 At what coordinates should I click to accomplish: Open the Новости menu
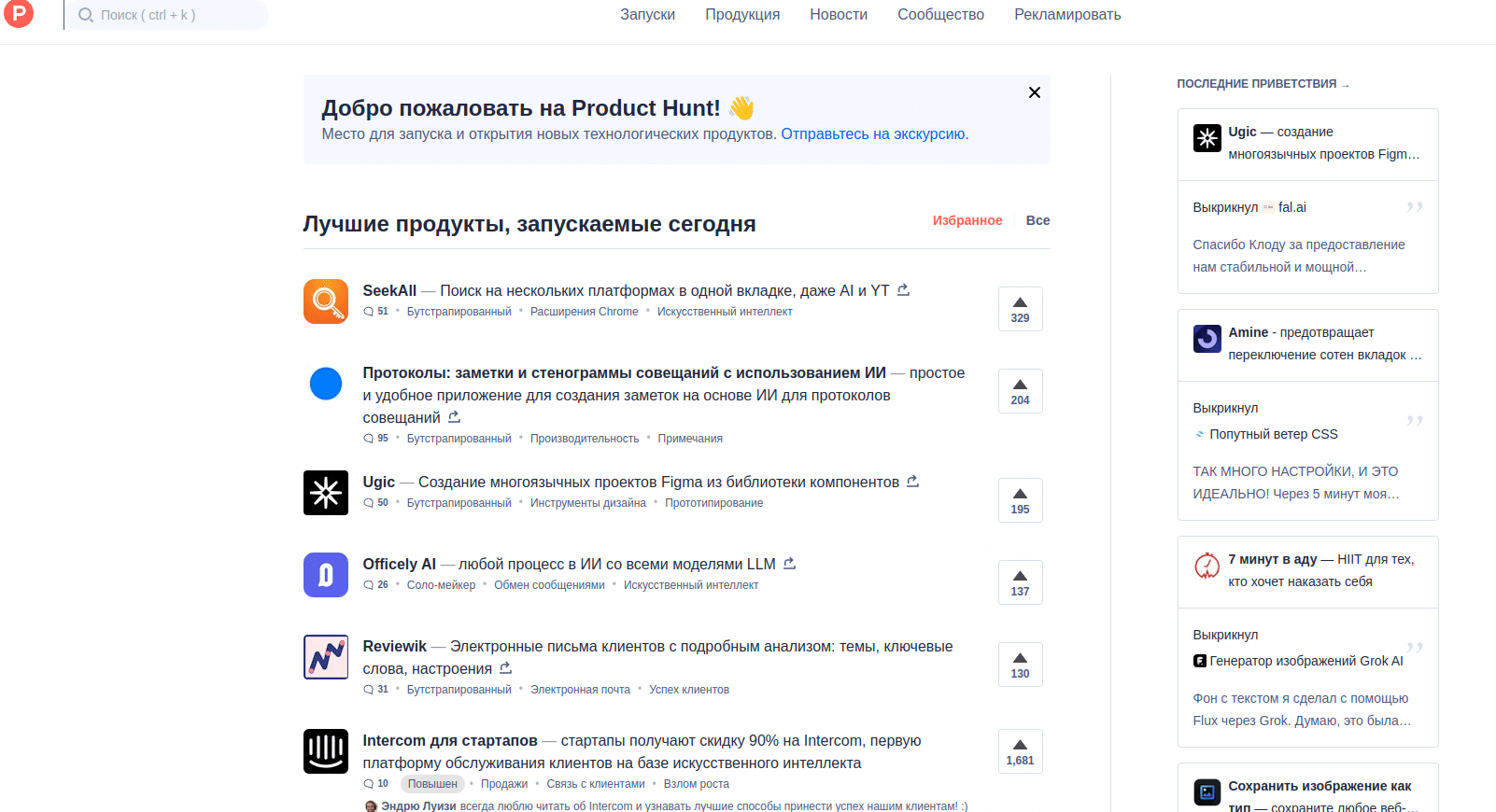click(x=839, y=15)
